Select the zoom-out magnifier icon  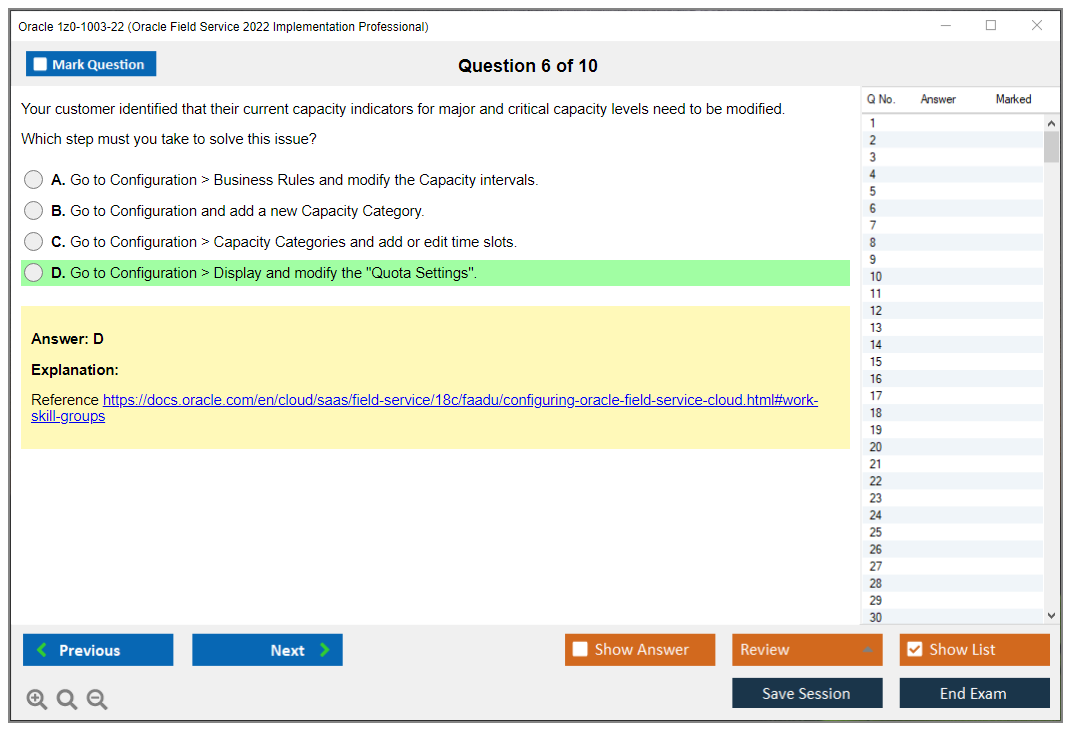(96, 699)
